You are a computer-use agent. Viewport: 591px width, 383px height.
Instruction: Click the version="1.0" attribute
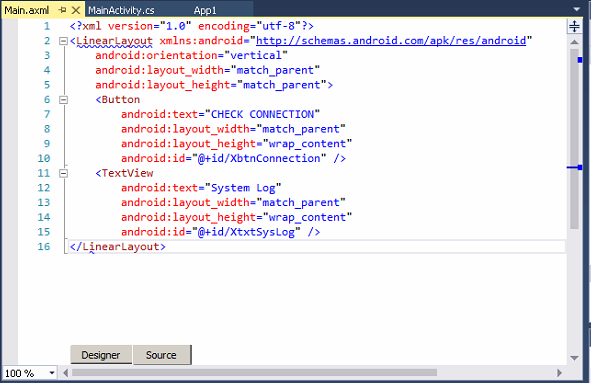(150, 26)
